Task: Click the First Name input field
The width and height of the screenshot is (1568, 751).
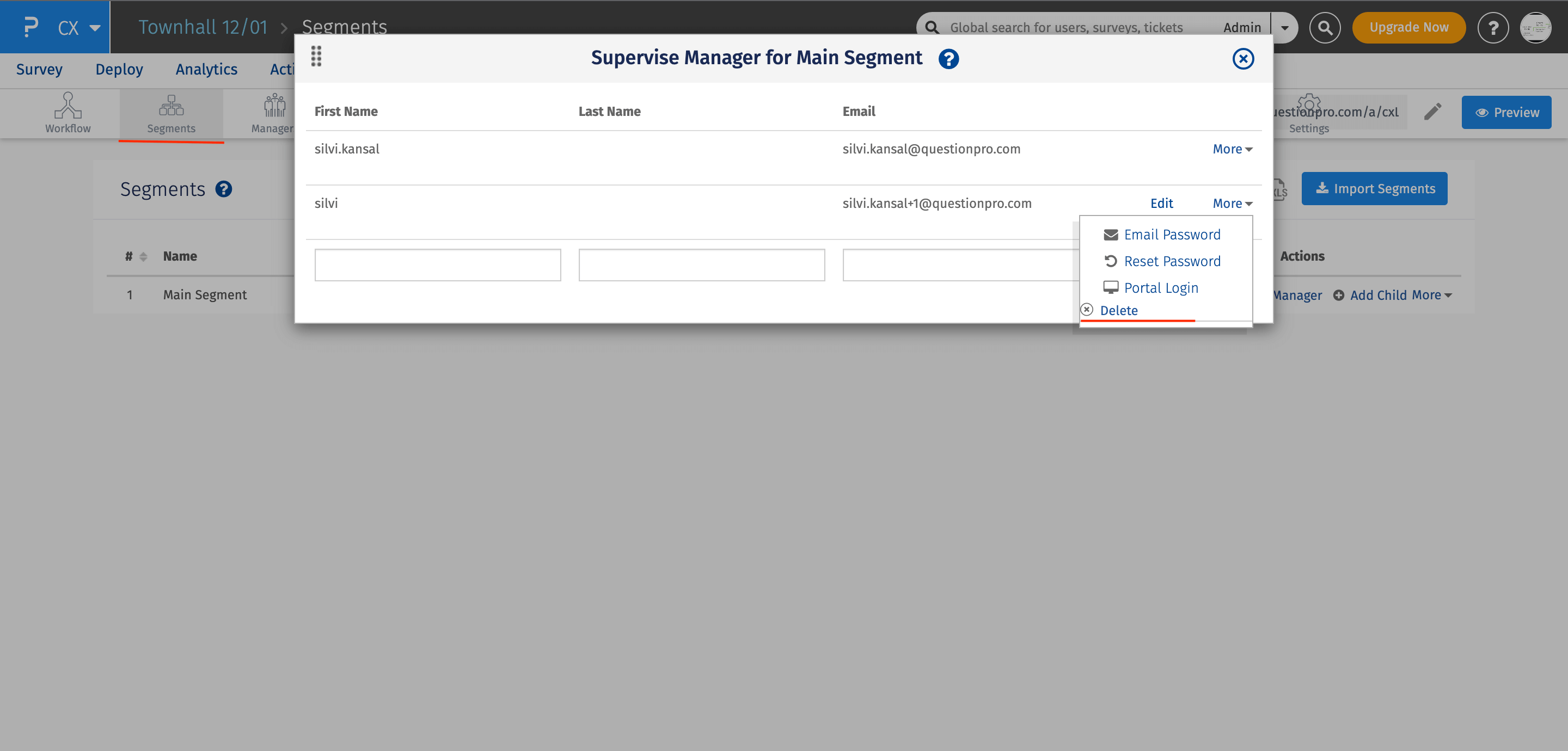Action: tap(437, 264)
